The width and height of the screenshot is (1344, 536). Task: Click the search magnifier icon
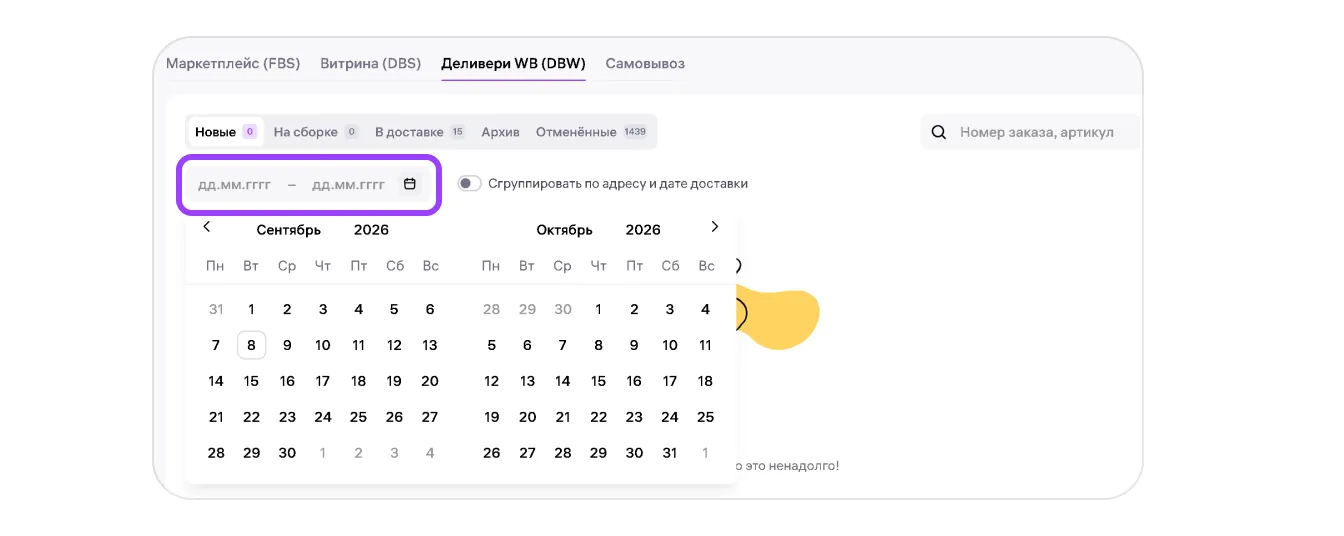tap(939, 132)
